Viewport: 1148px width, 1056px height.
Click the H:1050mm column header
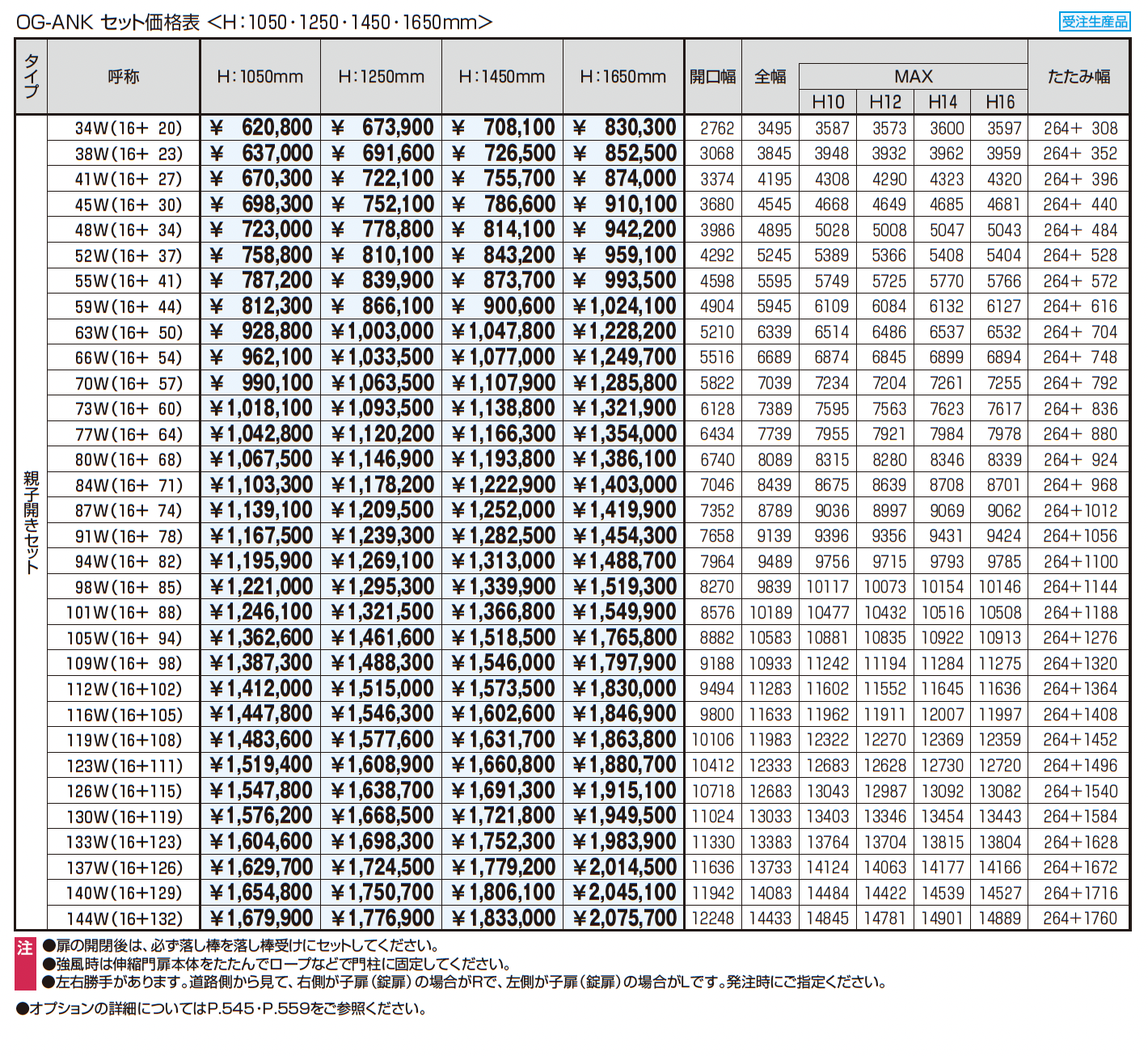point(260,77)
